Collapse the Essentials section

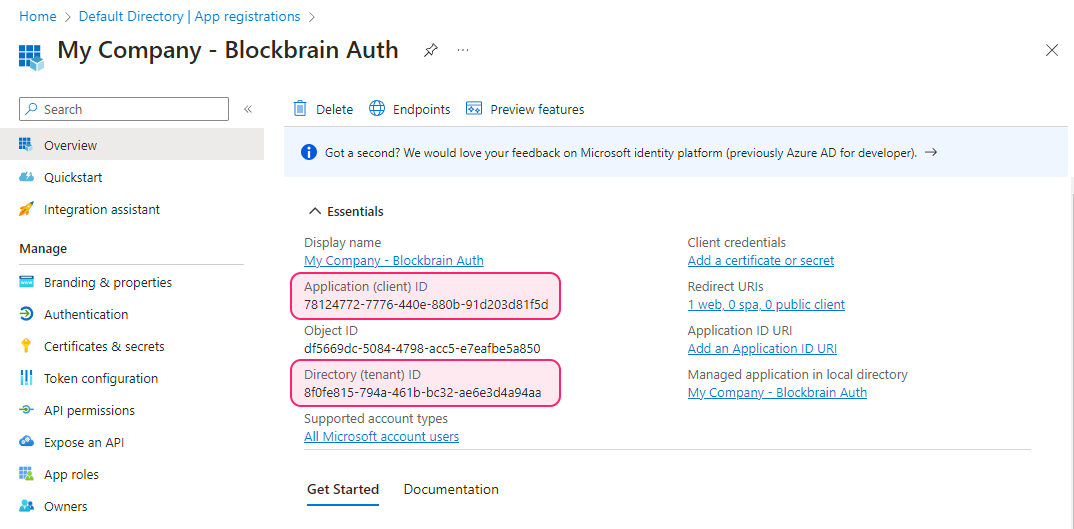click(x=345, y=211)
